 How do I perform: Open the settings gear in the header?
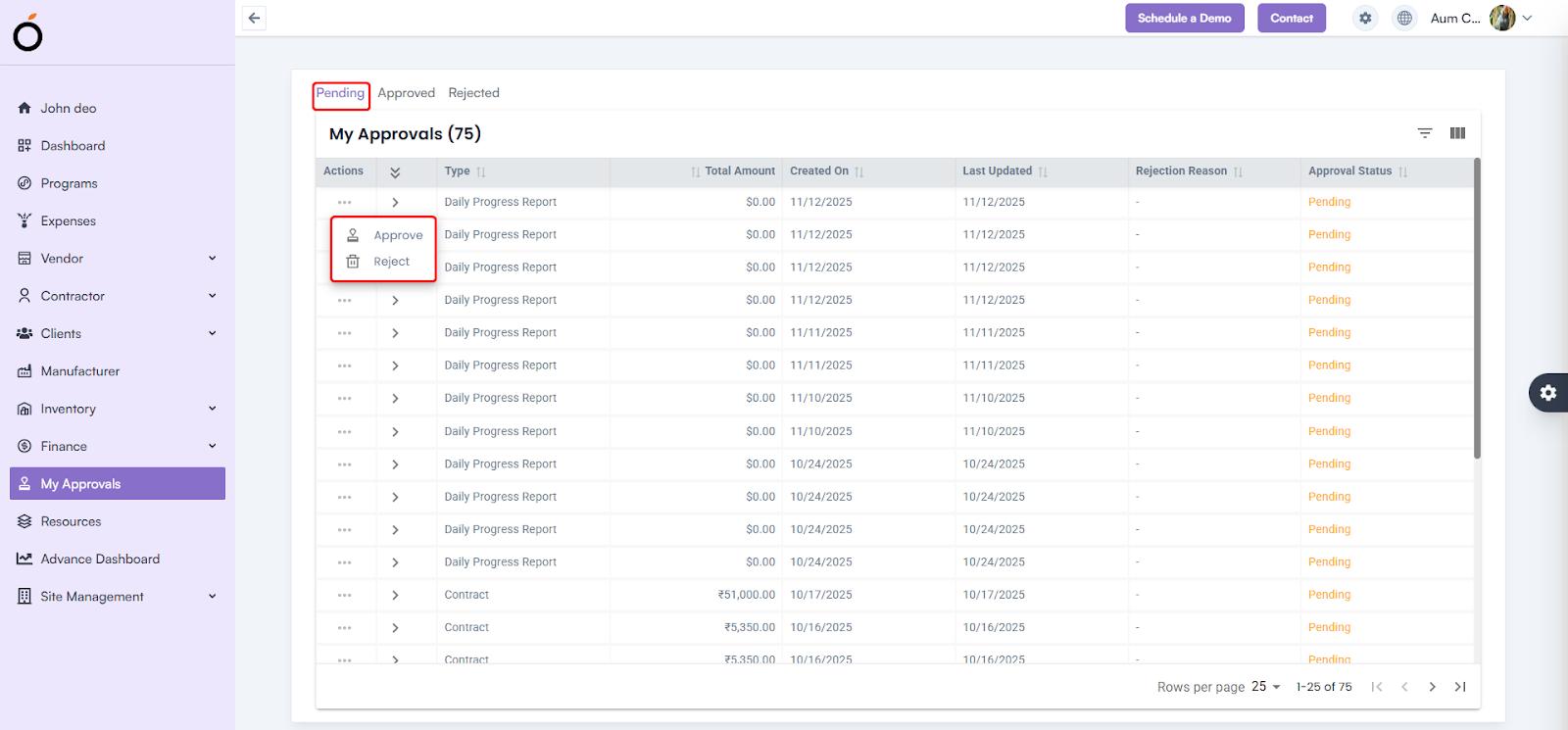(1365, 18)
